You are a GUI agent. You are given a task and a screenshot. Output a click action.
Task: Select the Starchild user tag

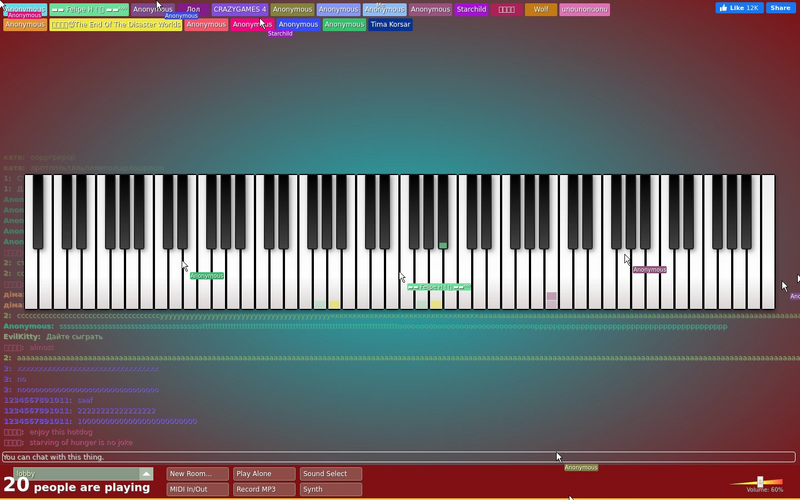[x=471, y=10]
